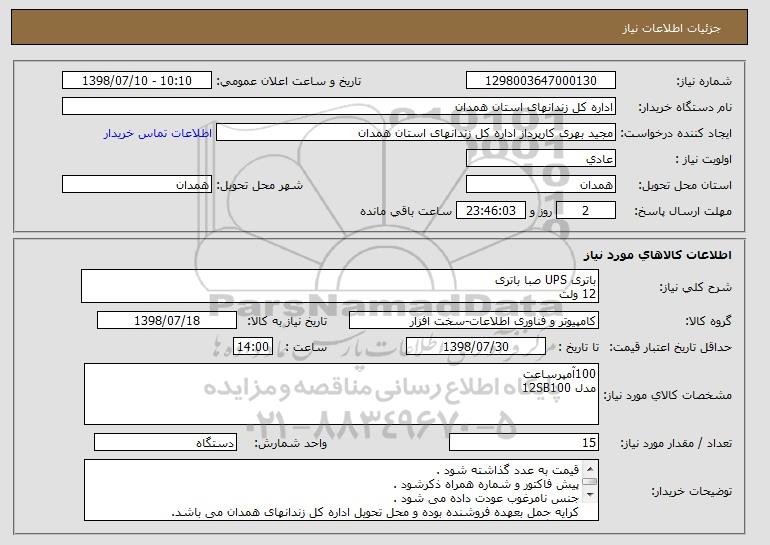
Task: Click the buyer organization name field
Action: (x=339, y=107)
